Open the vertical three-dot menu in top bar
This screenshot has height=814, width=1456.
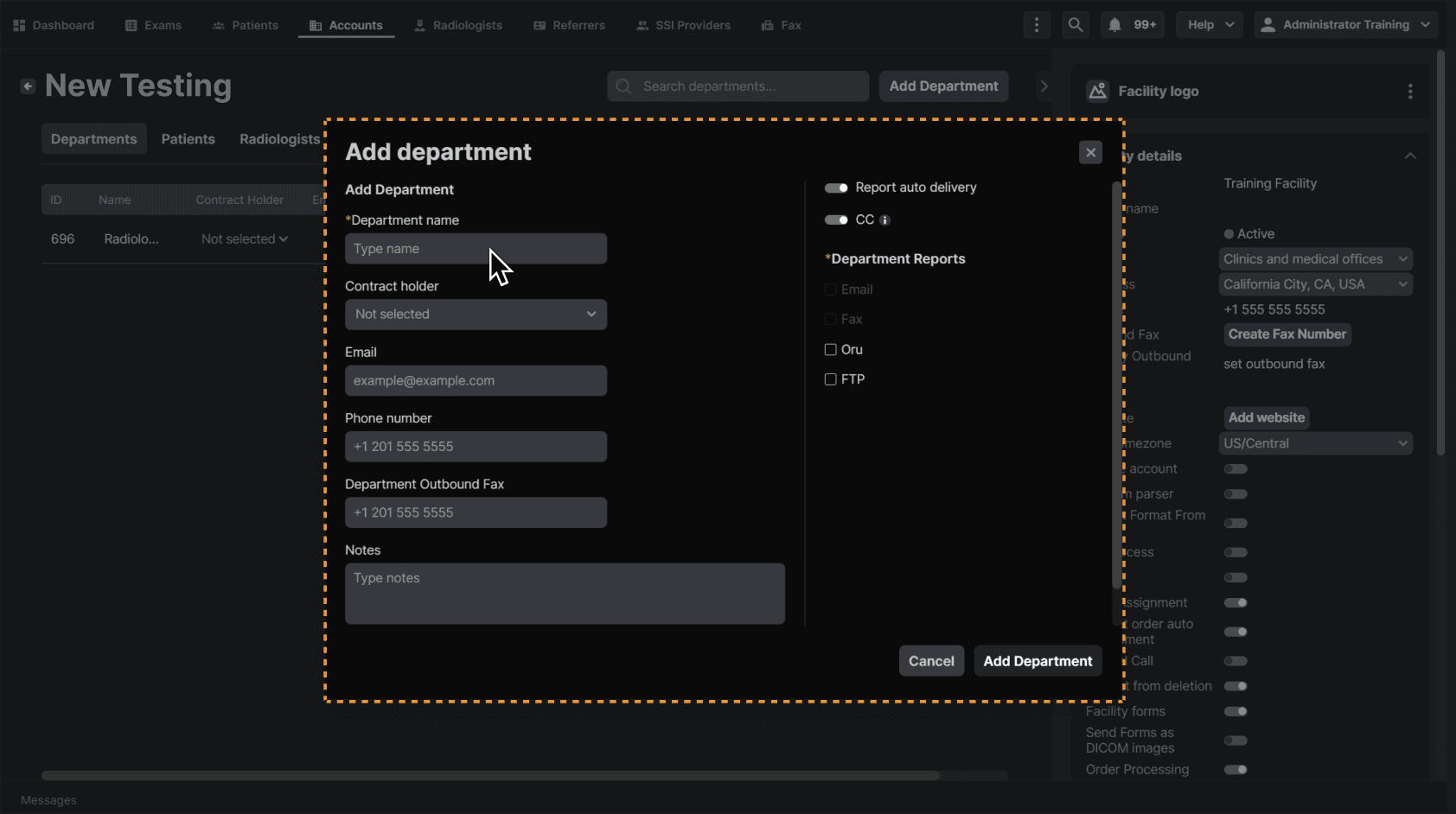click(x=1037, y=25)
